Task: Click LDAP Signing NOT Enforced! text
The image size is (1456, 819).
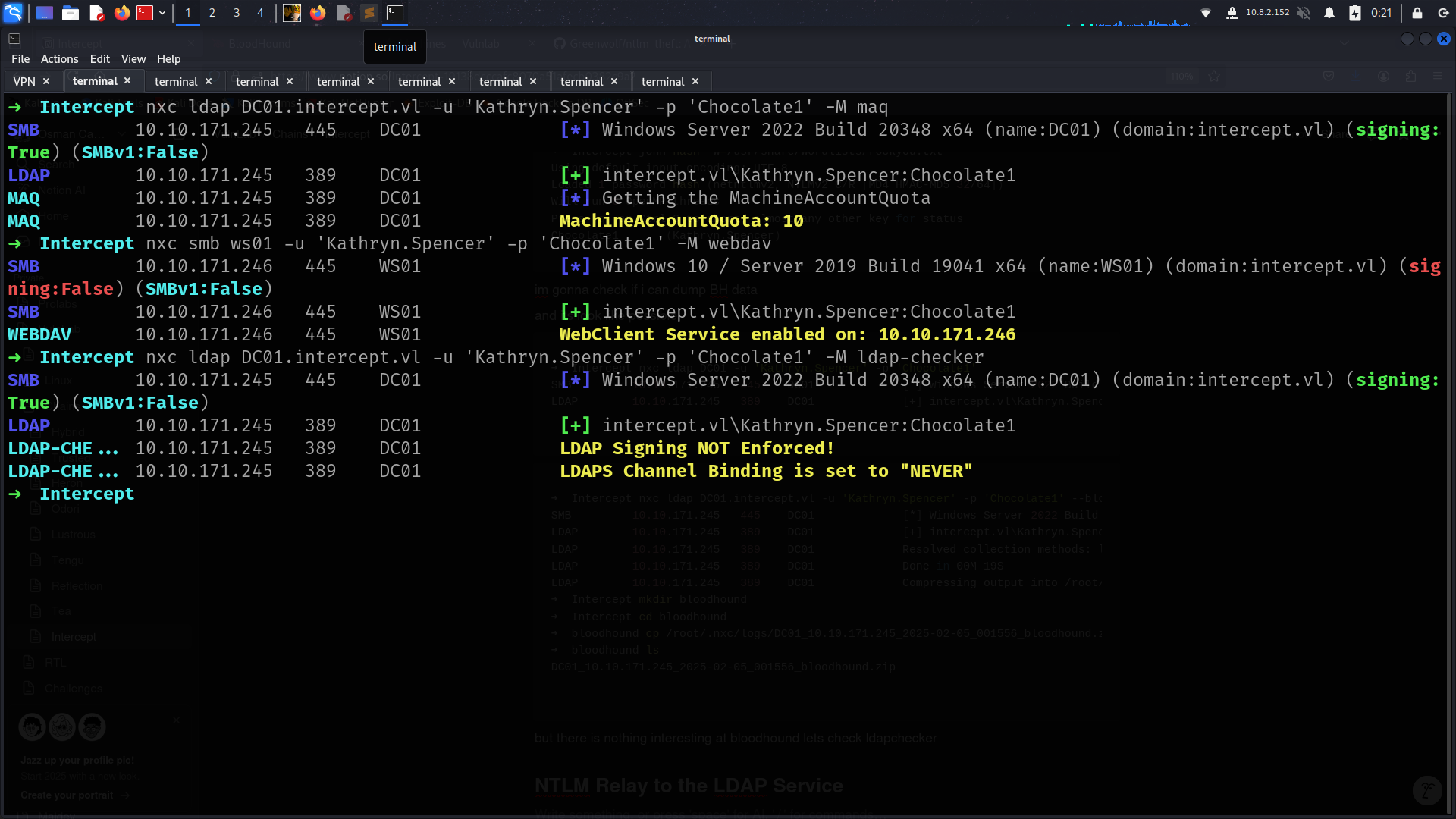Action: (x=696, y=448)
